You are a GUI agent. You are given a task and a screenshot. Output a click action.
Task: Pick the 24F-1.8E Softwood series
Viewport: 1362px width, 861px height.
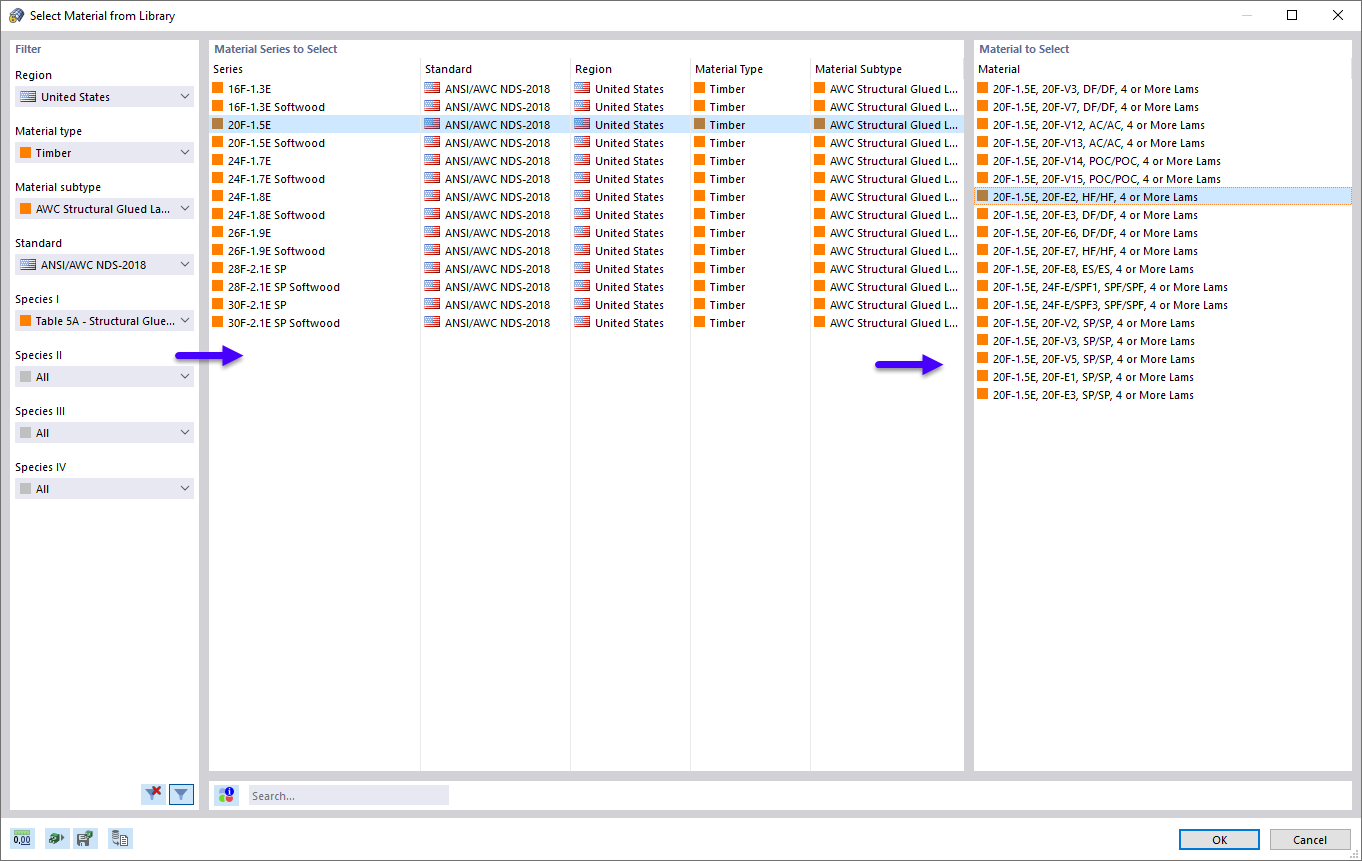pos(586,215)
